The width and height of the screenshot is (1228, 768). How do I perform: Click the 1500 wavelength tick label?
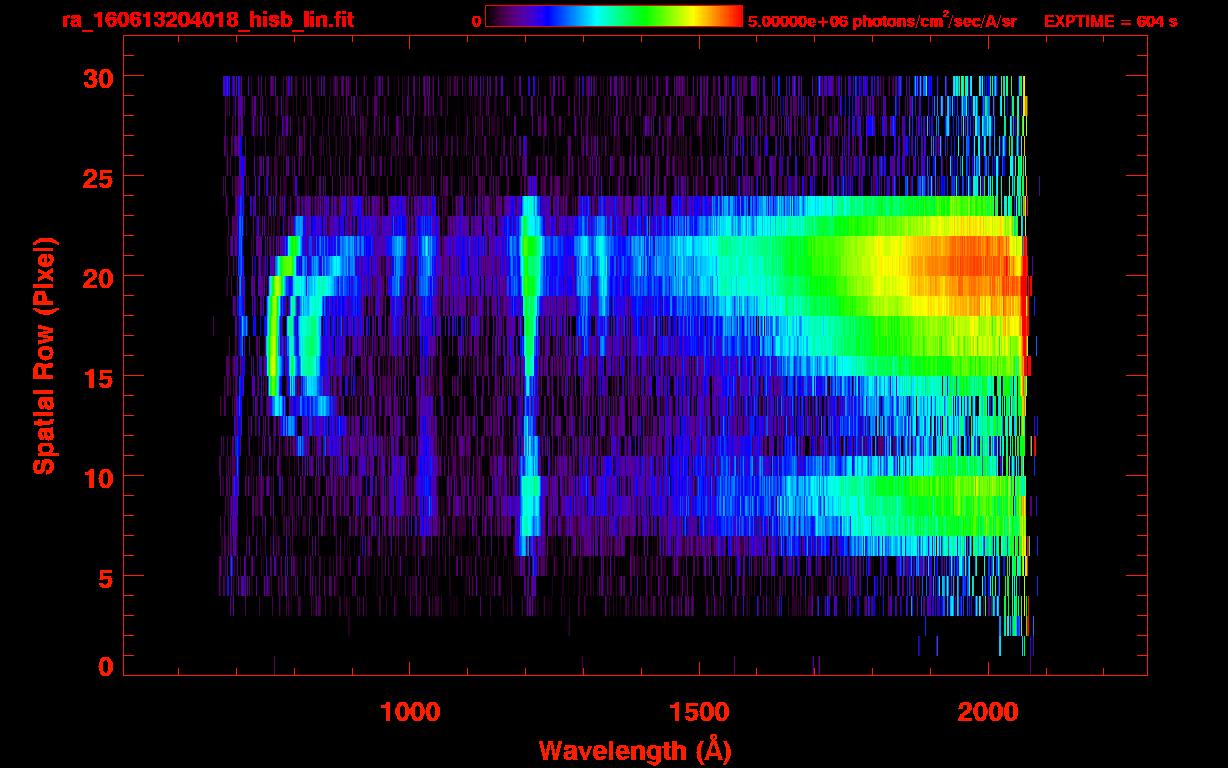point(698,712)
